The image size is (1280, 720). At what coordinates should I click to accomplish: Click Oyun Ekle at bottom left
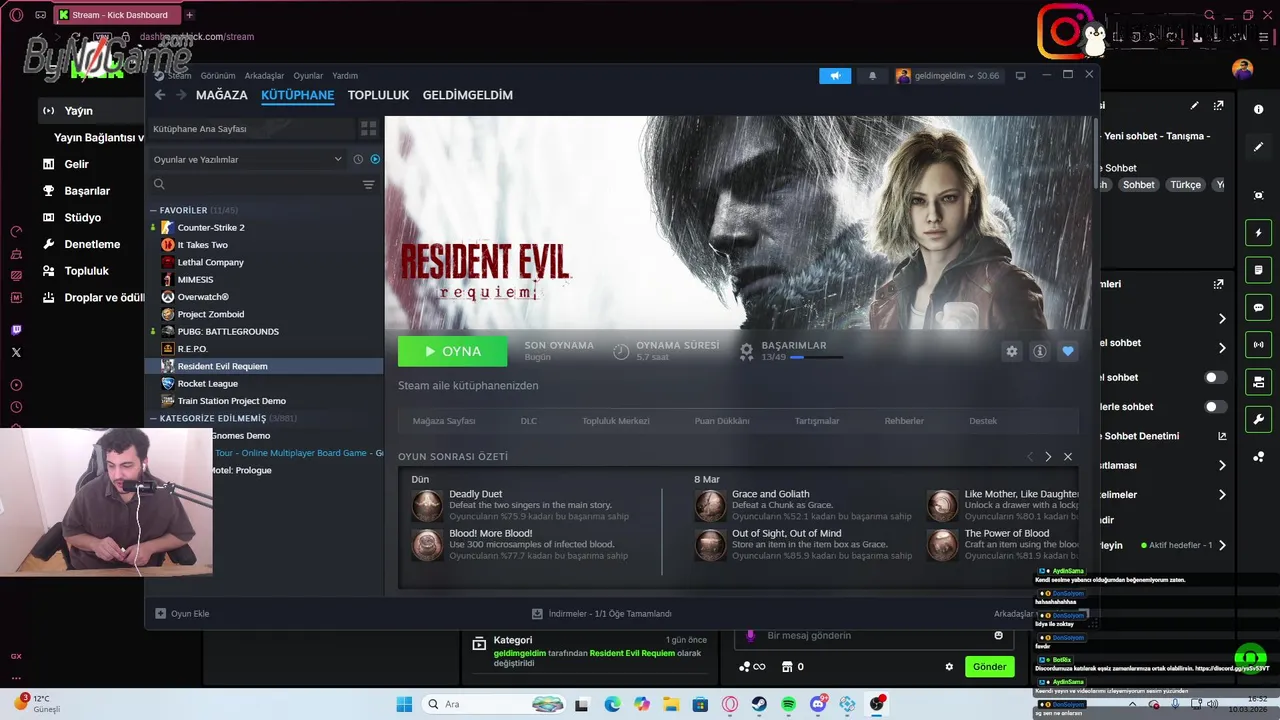(182, 614)
